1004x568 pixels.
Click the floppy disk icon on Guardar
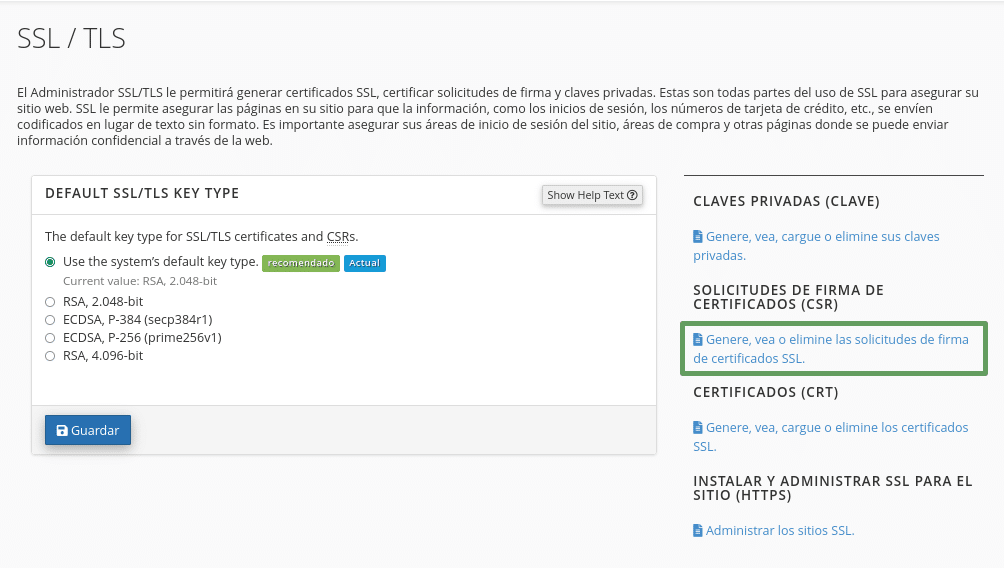pos(62,430)
